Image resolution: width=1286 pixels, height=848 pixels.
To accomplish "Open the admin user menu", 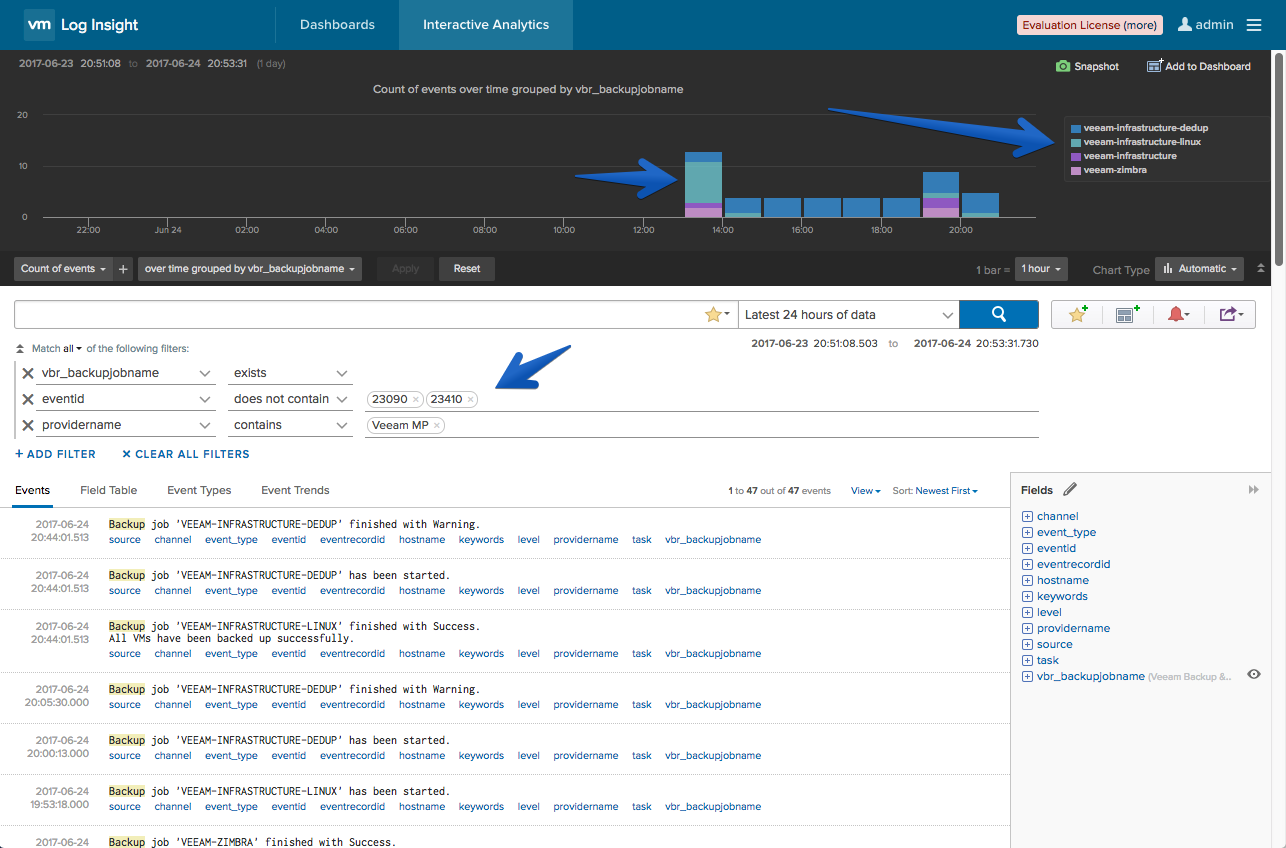I will click(1205, 25).
